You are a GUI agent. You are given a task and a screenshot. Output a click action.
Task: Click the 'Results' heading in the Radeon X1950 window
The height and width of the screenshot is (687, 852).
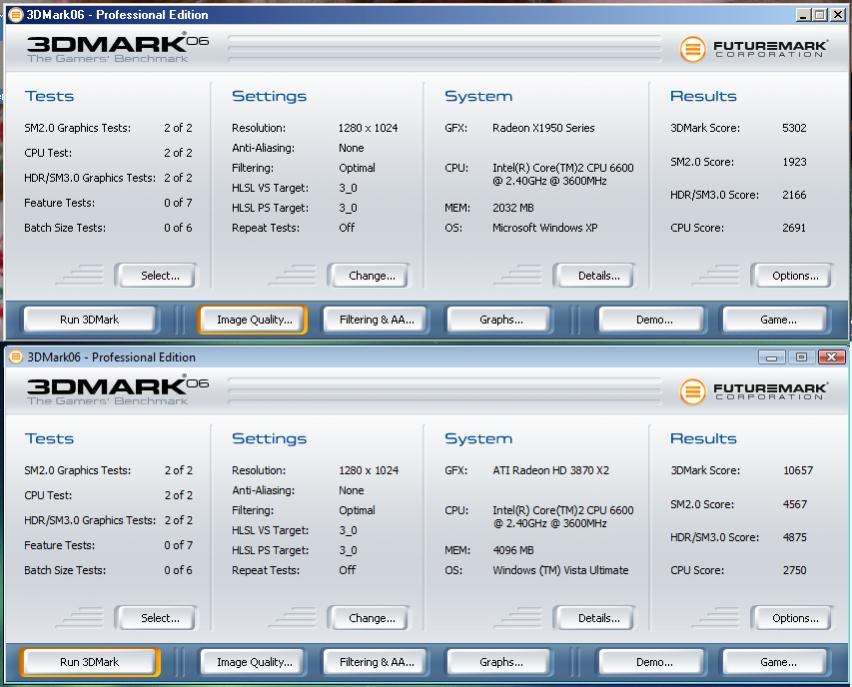703,96
